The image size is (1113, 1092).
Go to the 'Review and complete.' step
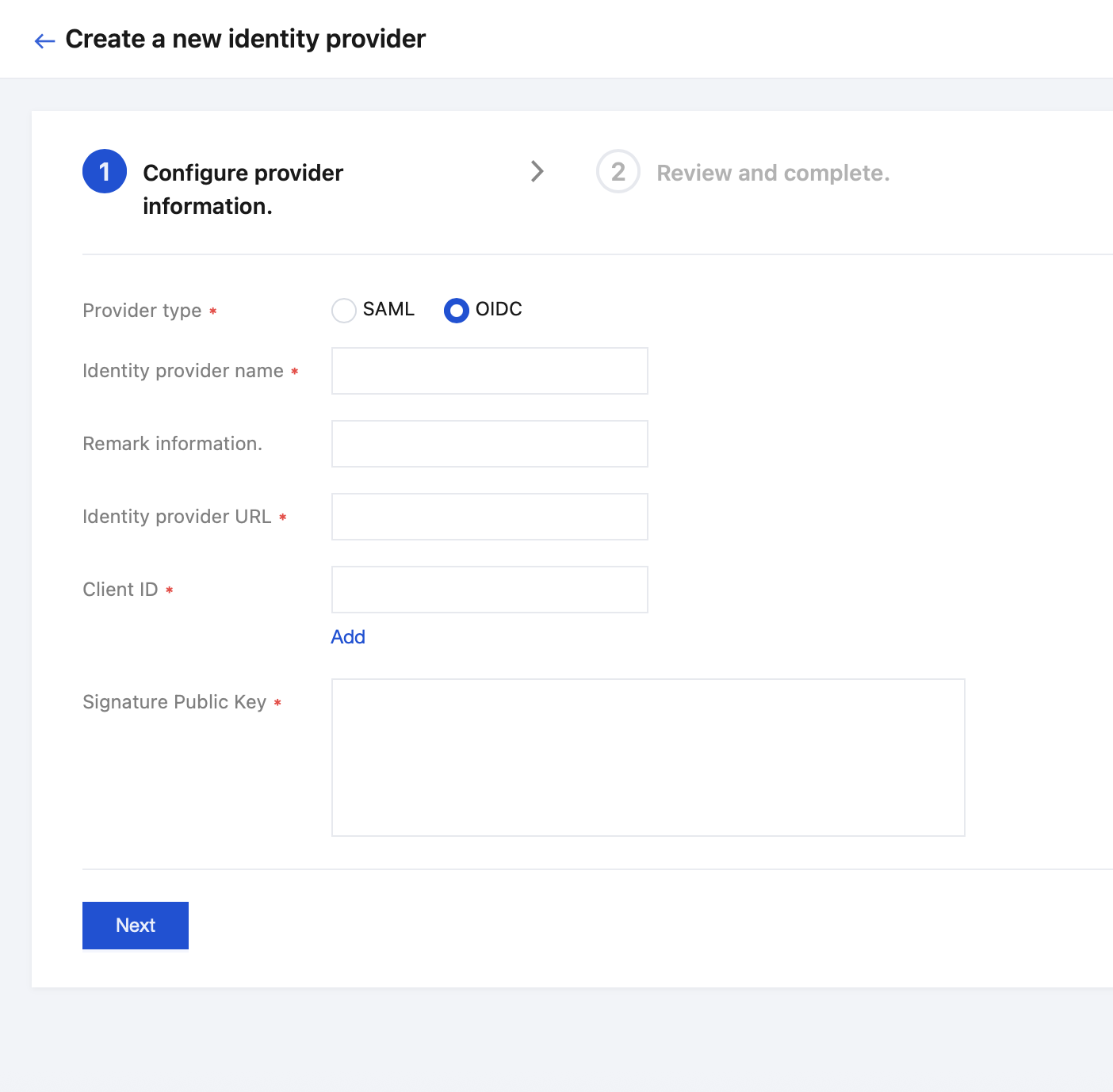(x=773, y=173)
